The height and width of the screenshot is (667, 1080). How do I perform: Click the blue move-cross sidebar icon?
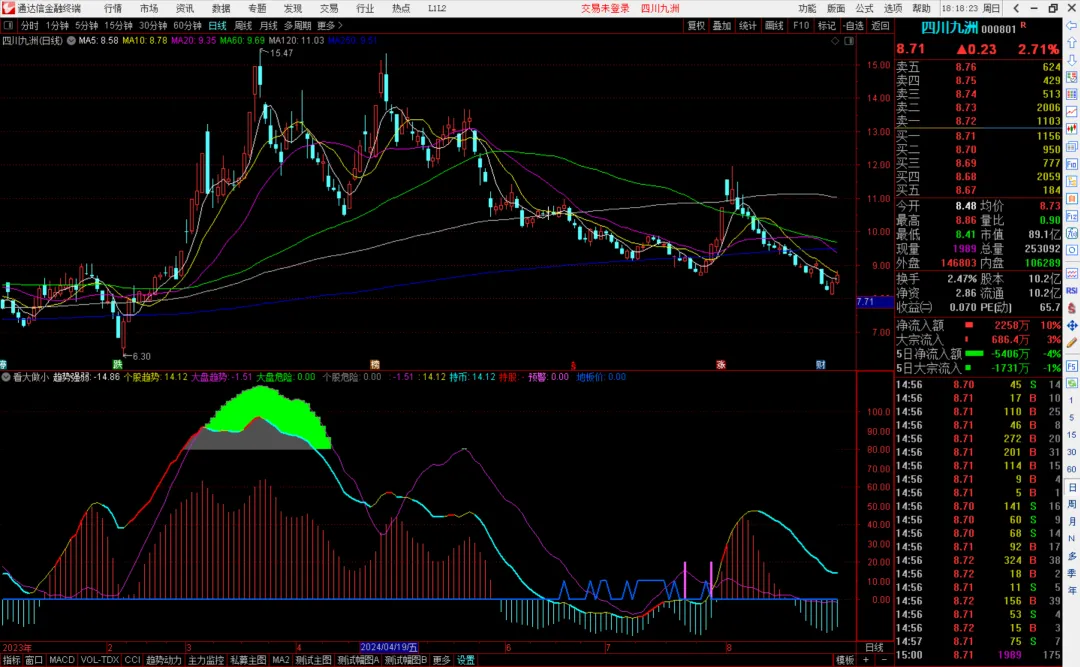tap(1072, 325)
